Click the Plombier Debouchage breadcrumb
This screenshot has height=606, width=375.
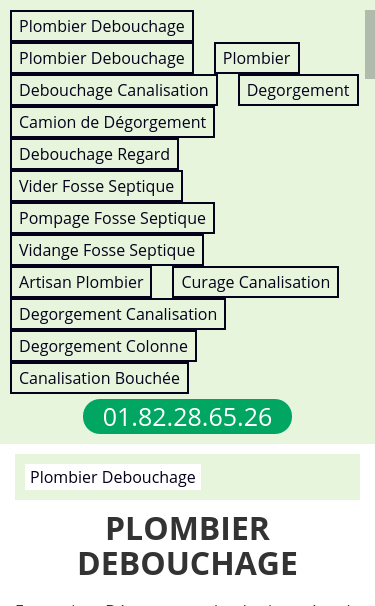[x=113, y=477]
